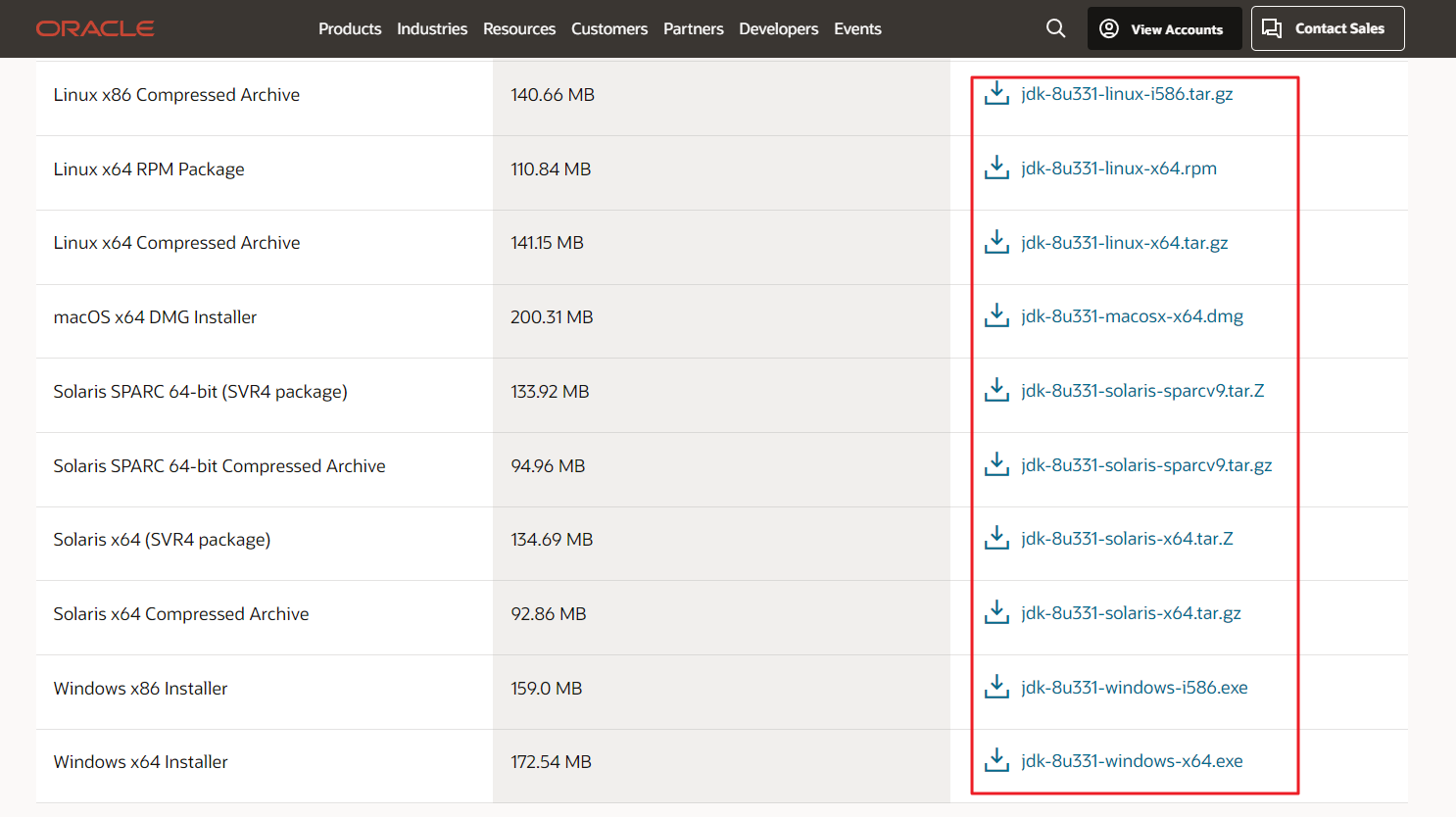The height and width of the screenshot is (817, 1456).
Task: Open the Customers menu
Action: tap(609, 29)
